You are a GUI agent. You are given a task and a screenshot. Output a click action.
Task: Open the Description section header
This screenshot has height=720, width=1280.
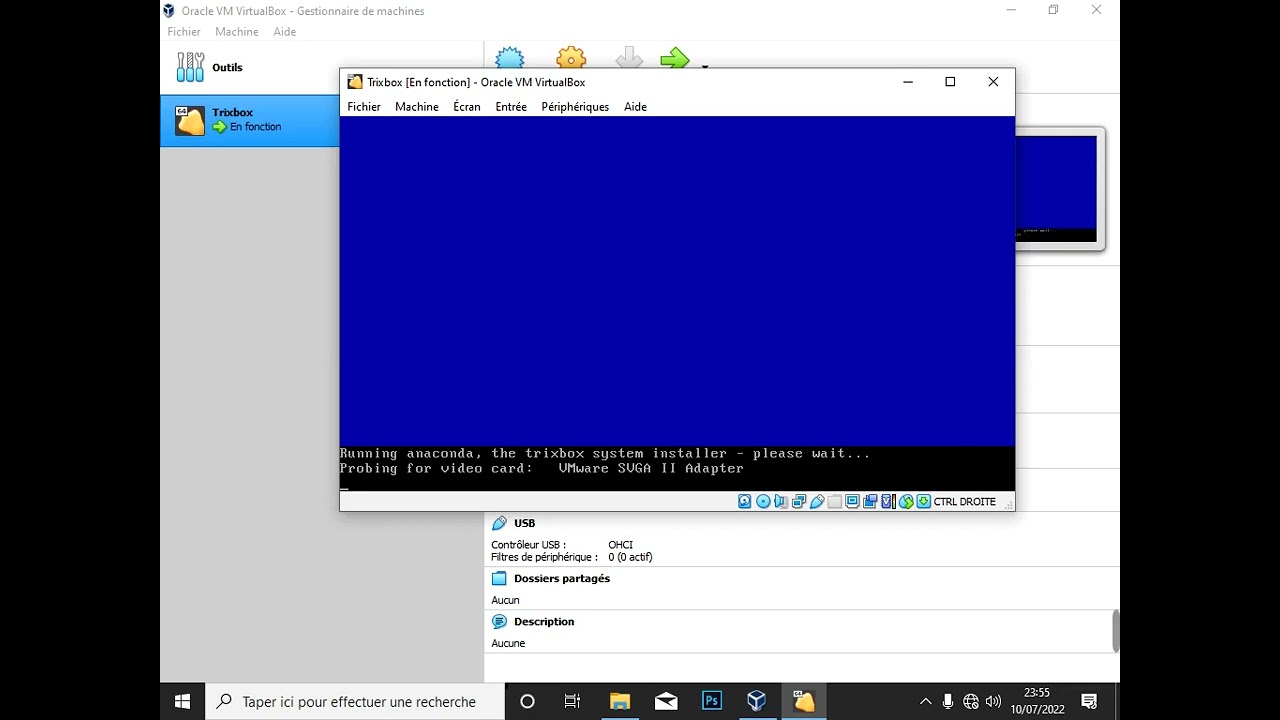[x=544, y=621]
